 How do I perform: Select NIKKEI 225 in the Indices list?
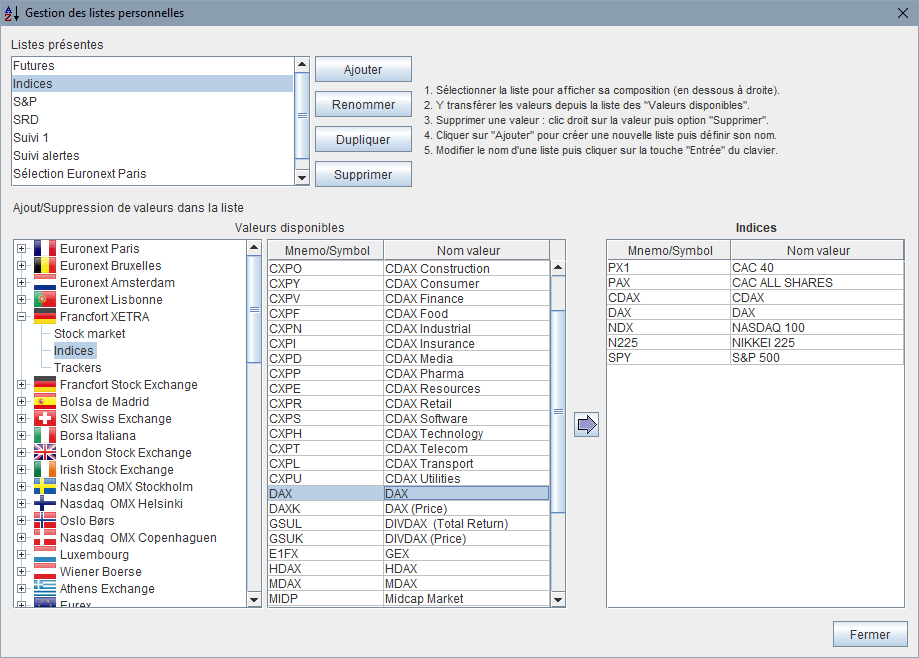[x=755, y=343]
